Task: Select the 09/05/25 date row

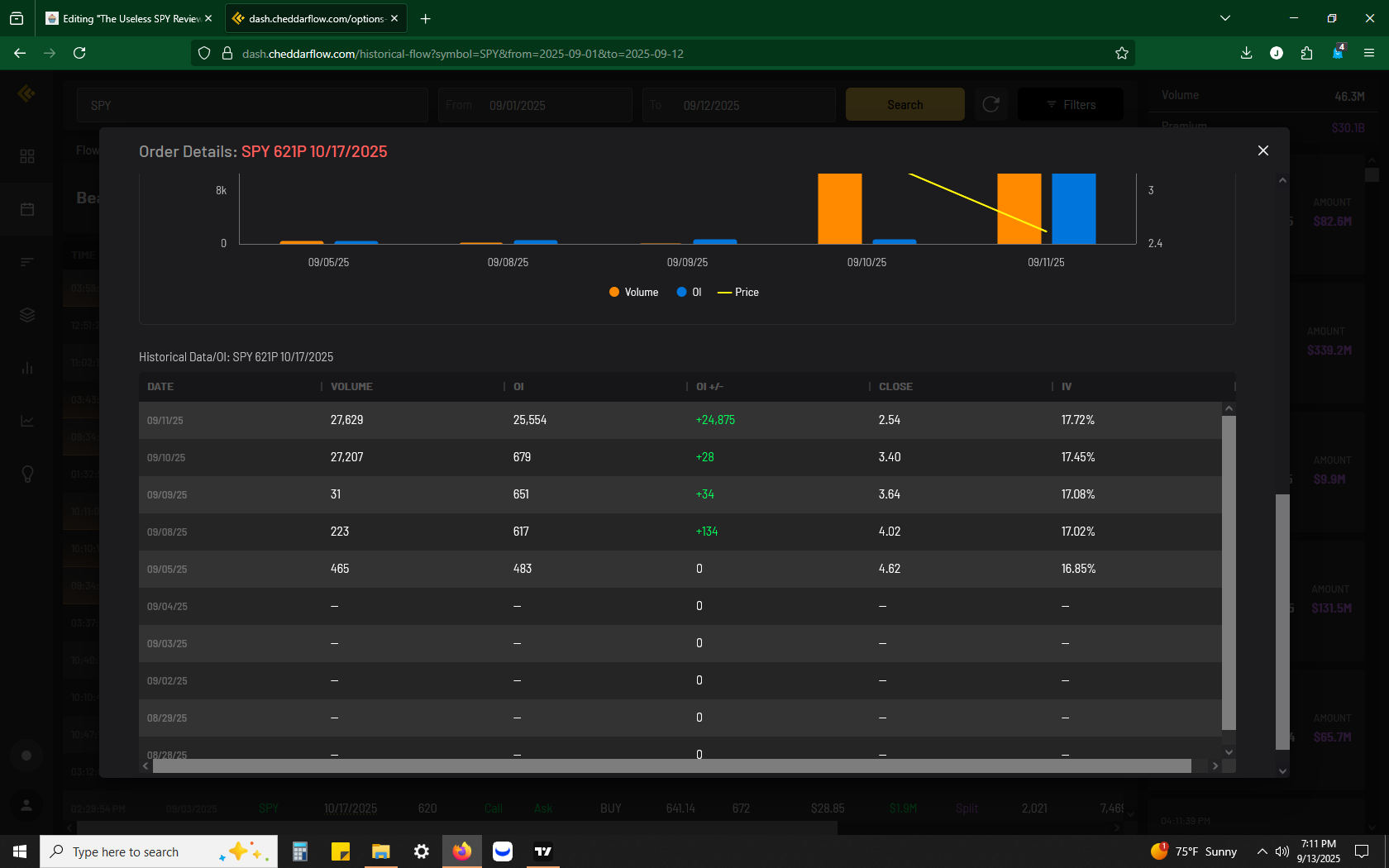Action: click(x=680, y=569)
